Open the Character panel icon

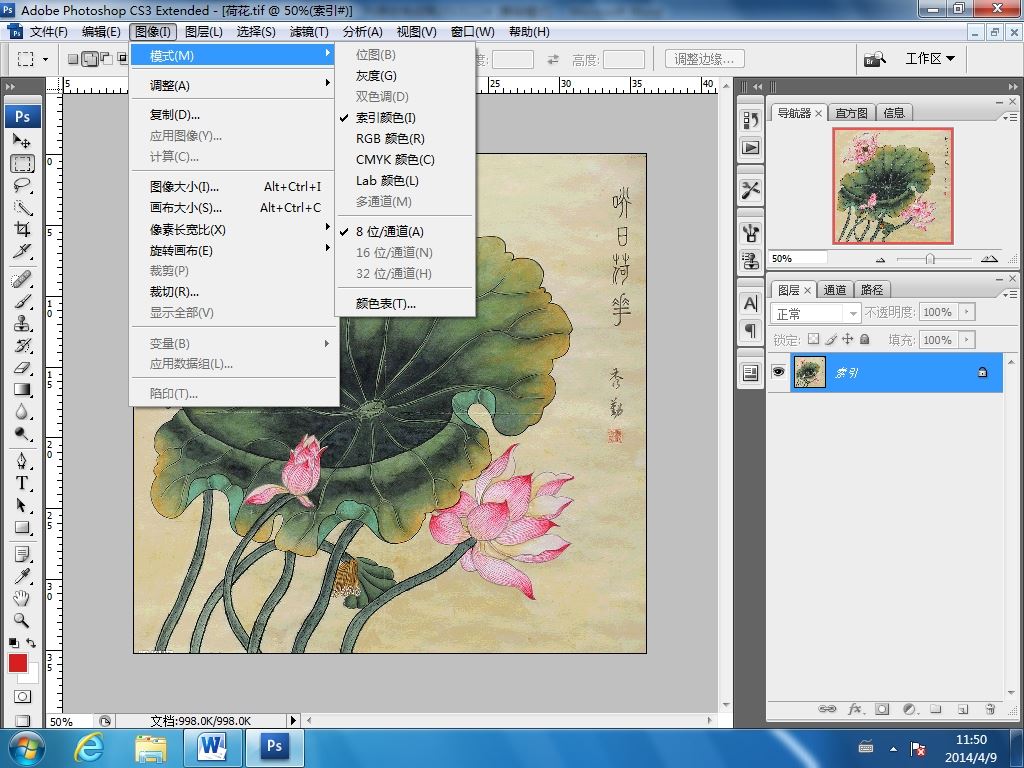pyautogui.click(x=751, y=304)
